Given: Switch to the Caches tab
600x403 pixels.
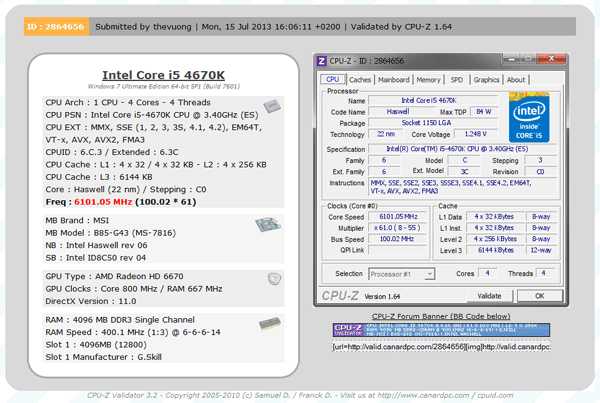Looking at the screenshot, I should [360, 80].
